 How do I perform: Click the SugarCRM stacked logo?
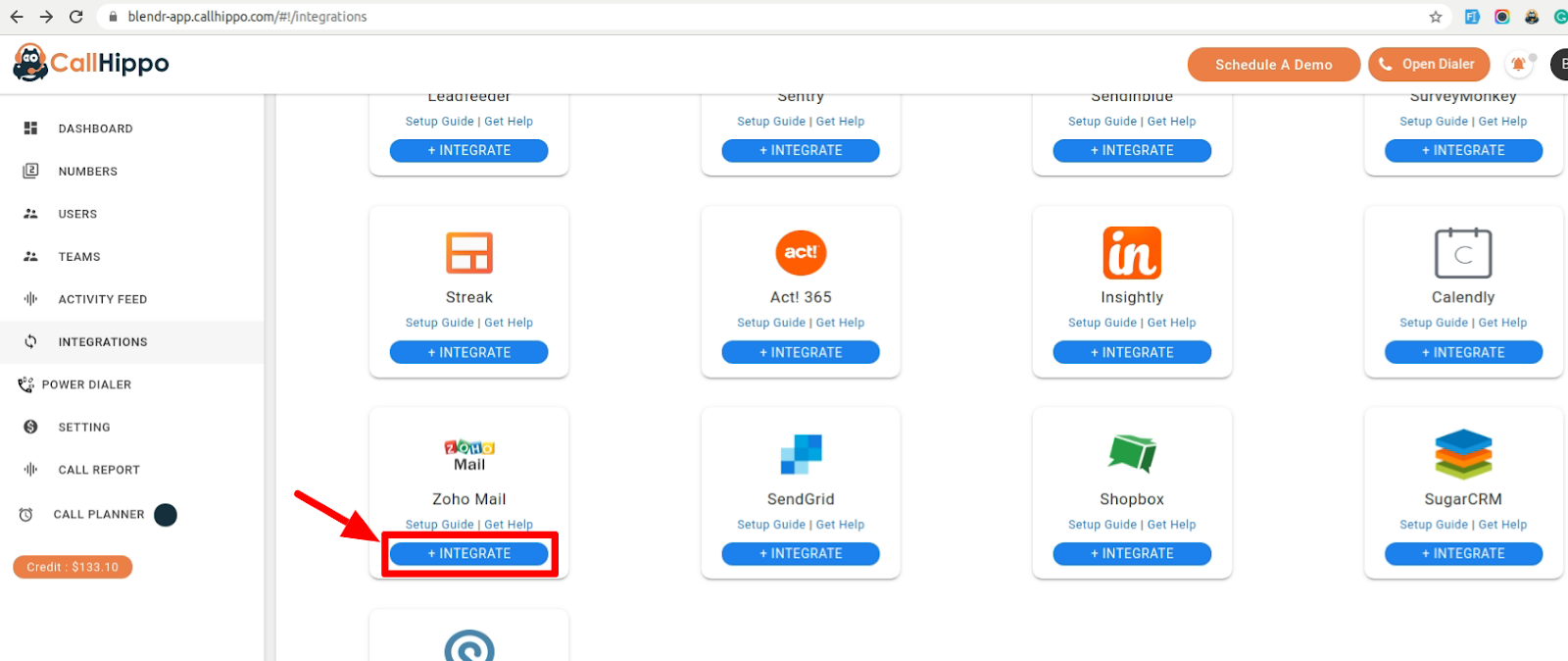click(1463, 454)
